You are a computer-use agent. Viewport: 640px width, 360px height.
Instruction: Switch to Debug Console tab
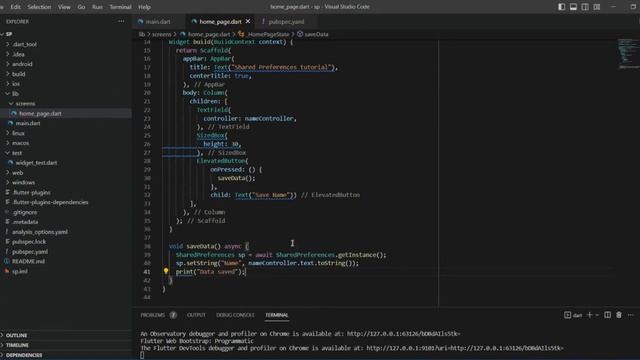(x=235, y=315)
